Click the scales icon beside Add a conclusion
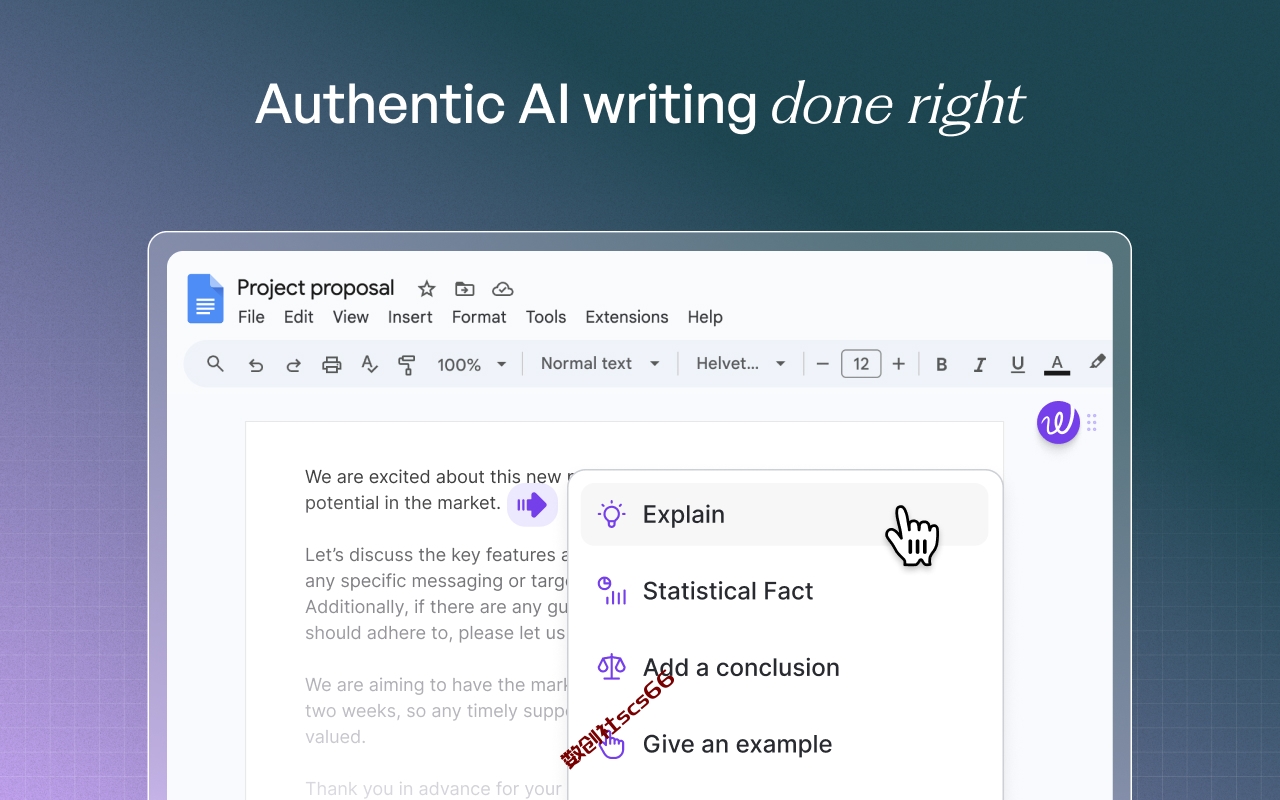Screen dimensions: 1280x800 click(611, 667)
